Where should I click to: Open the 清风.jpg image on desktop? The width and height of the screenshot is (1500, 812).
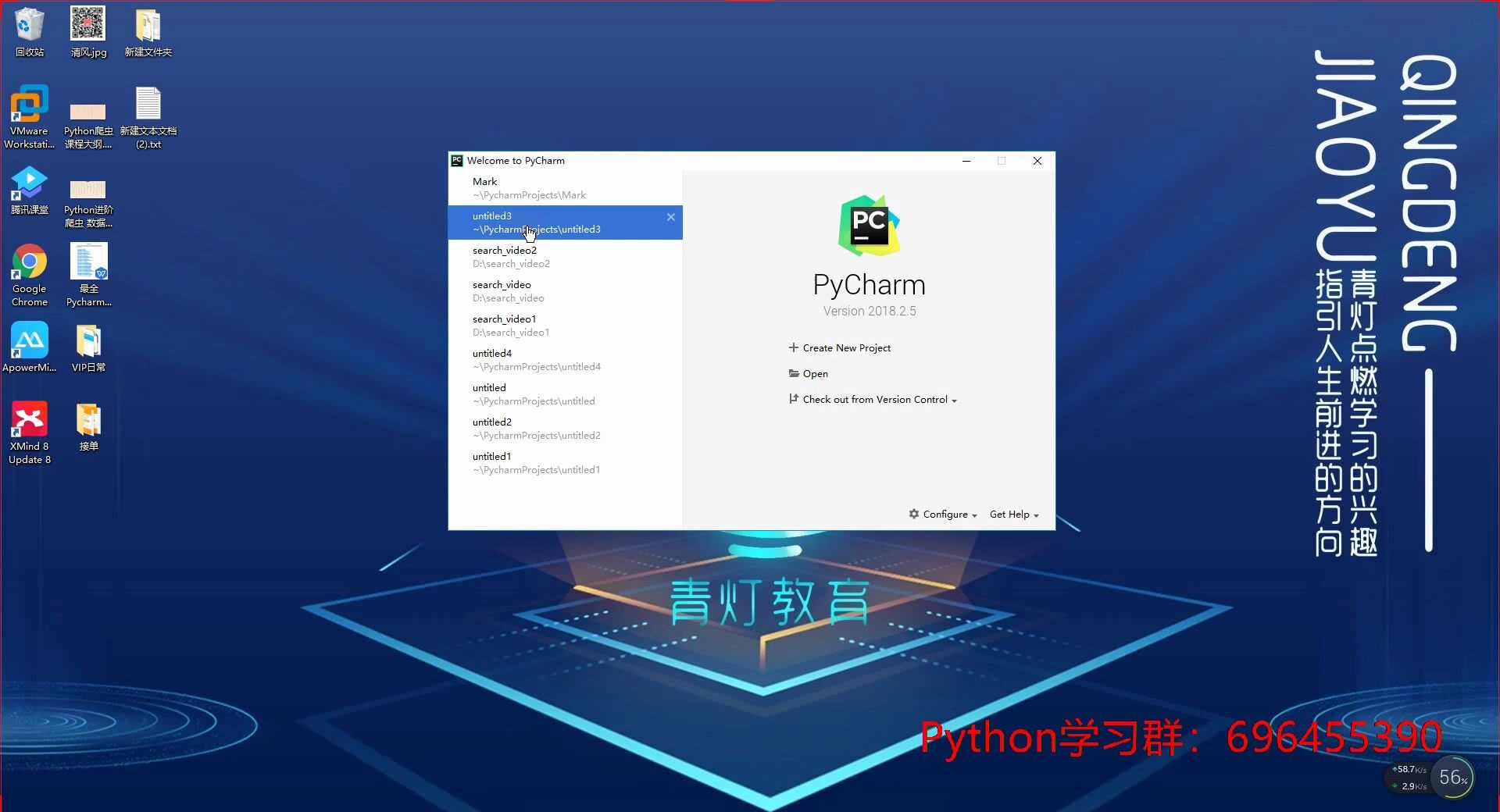(x=87, y=21)
